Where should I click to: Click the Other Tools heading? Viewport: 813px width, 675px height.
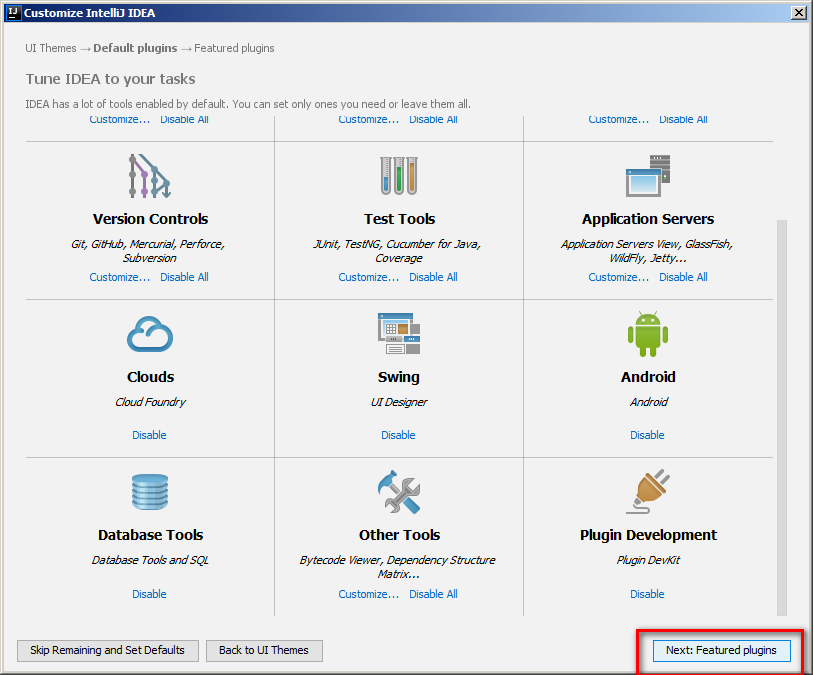tap(399, 535)
